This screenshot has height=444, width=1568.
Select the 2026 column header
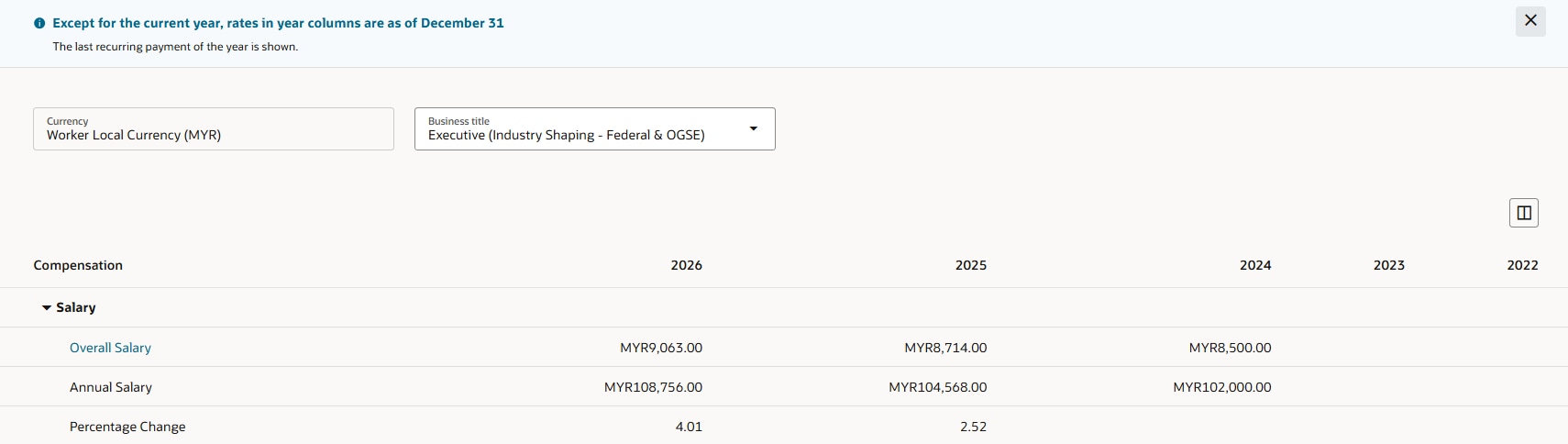(x=686, y=265)
